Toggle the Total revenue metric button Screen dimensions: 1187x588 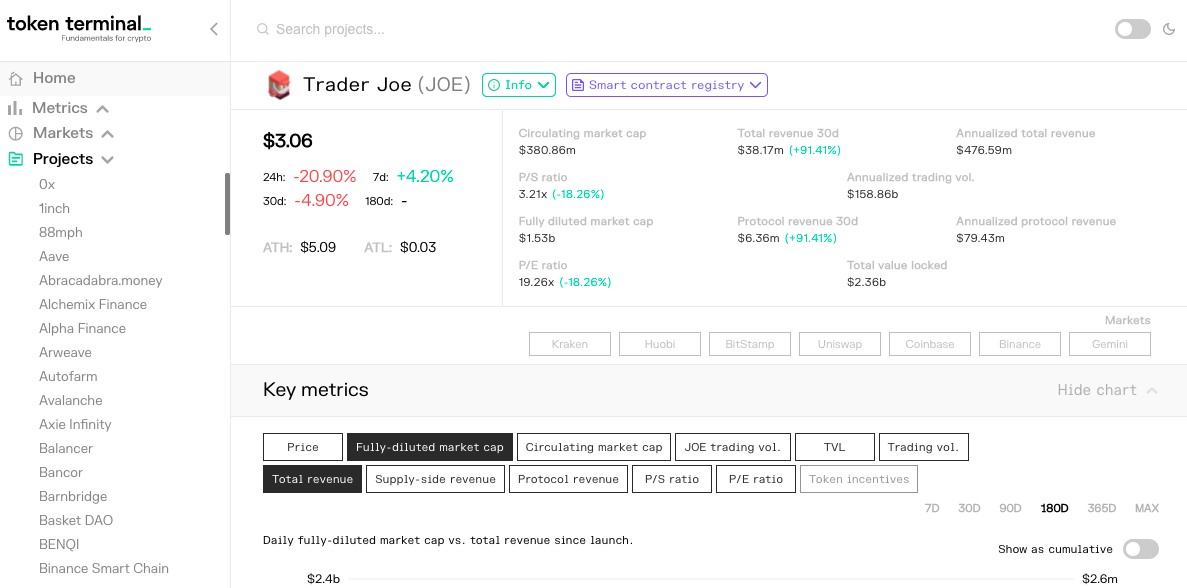pyautogui.click(x=313, y=479)
